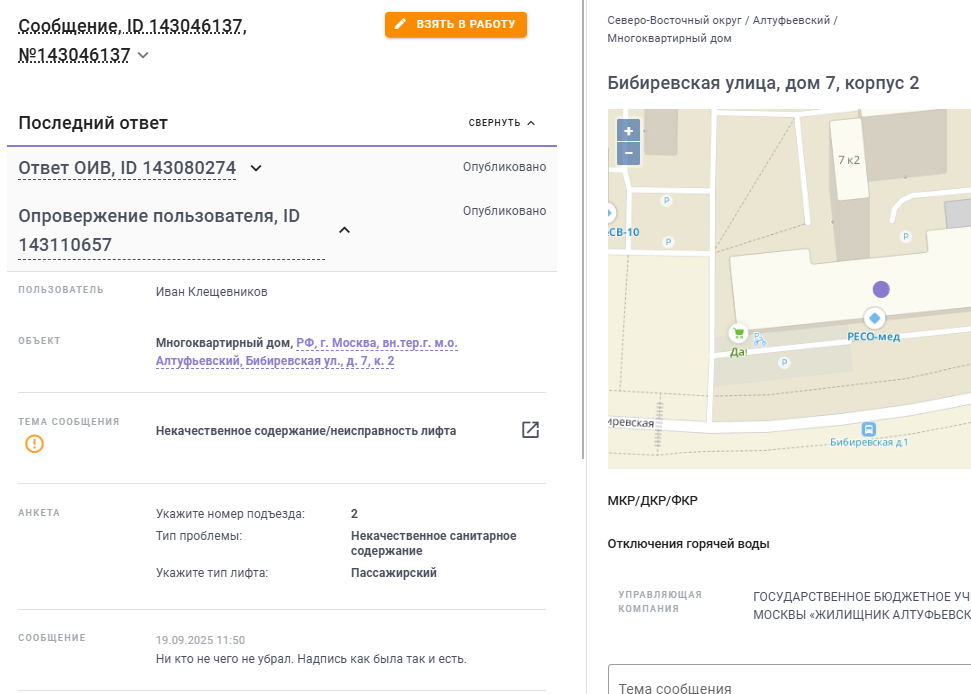Click the Бибиревская д.1 bus stop icon
Image resolution: width=971 pixels, height=694 pixels.
pyautogui.click(x=869, y=429)
